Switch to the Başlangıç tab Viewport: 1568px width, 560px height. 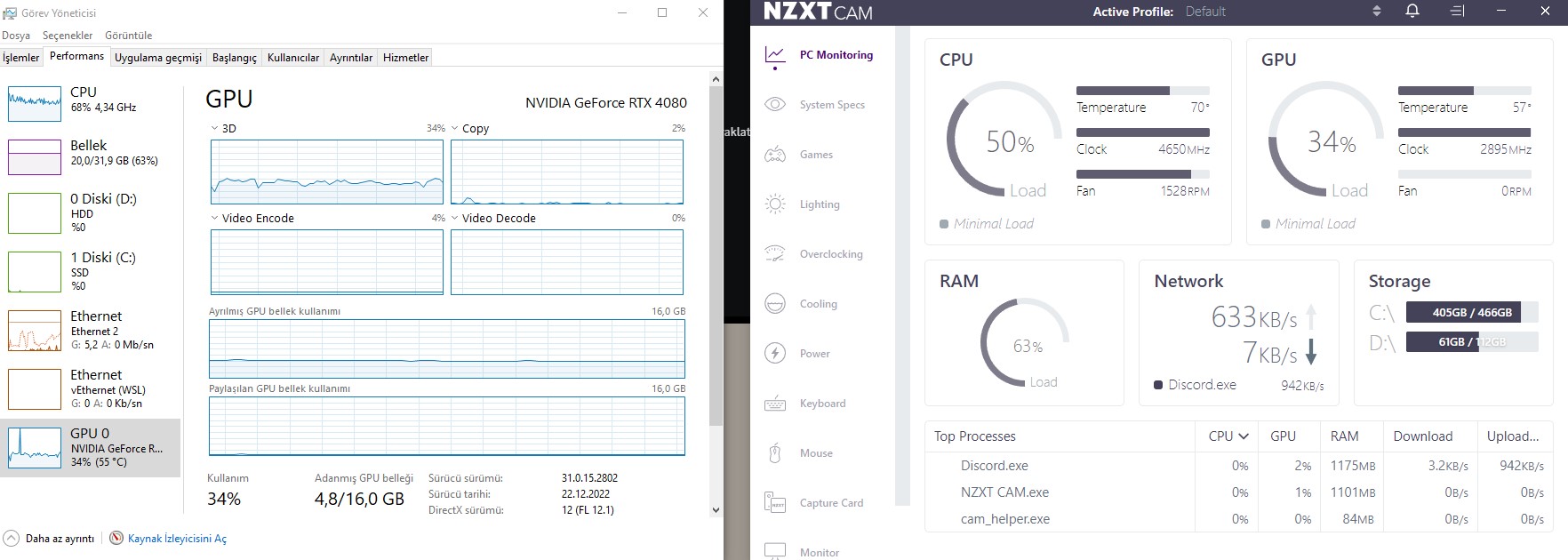(x=234, y=58)
